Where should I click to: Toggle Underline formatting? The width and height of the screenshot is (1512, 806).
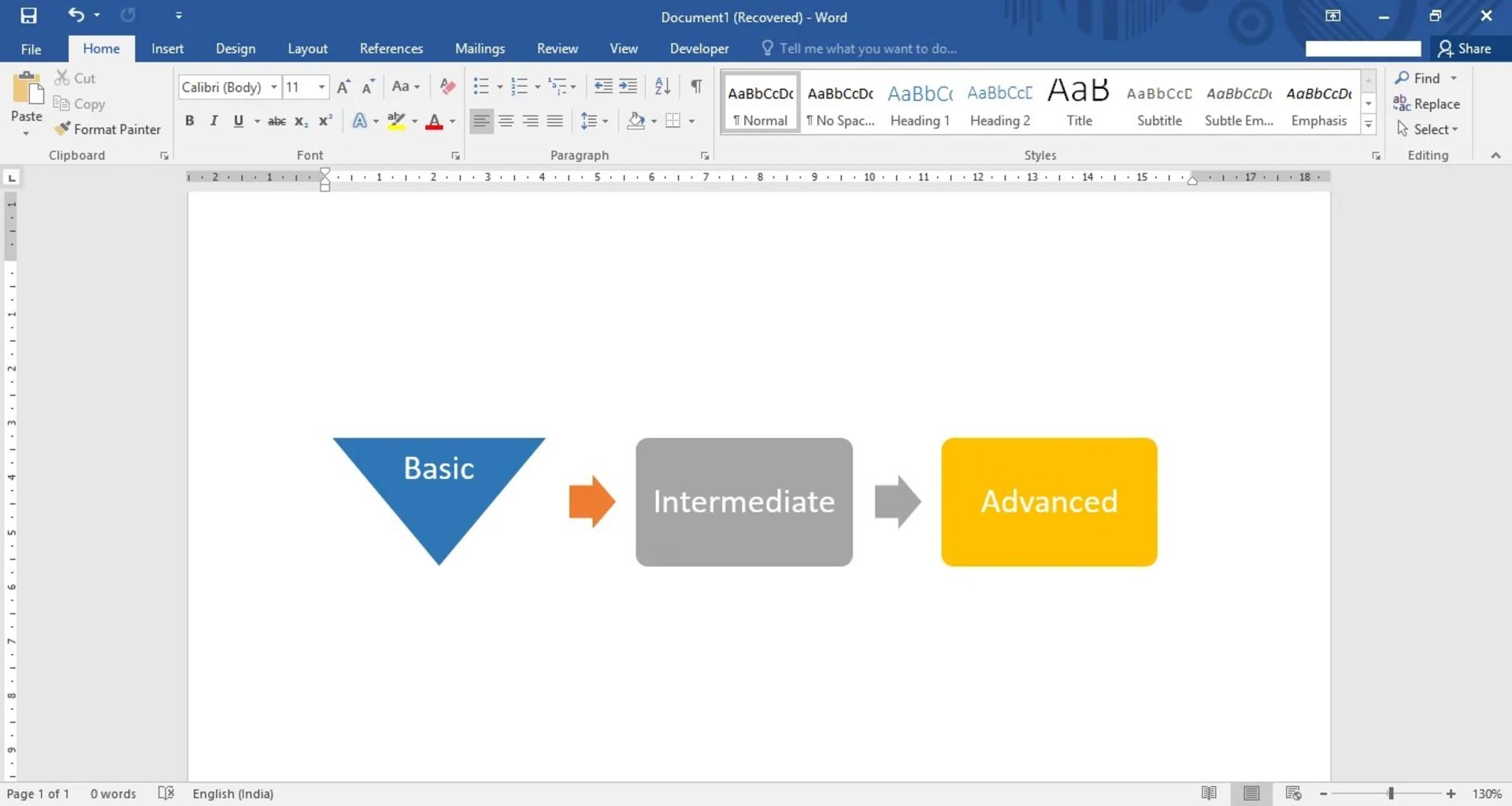[238, 121]
